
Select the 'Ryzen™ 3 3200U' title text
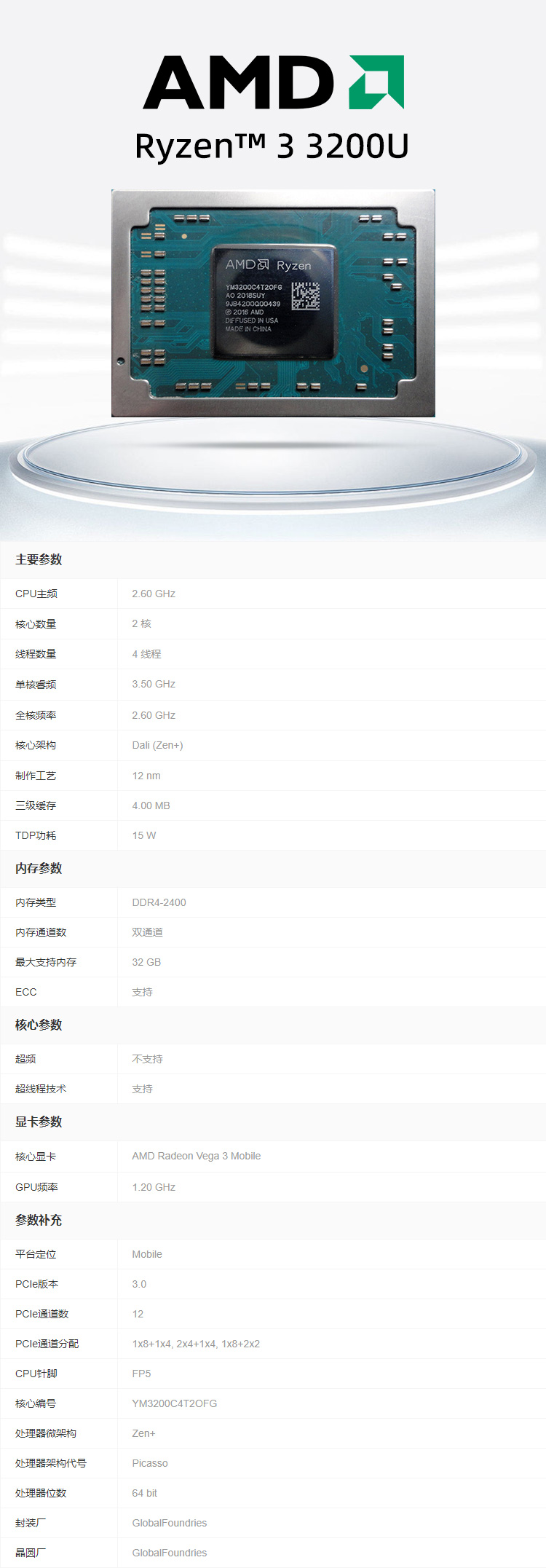point(272,146)
